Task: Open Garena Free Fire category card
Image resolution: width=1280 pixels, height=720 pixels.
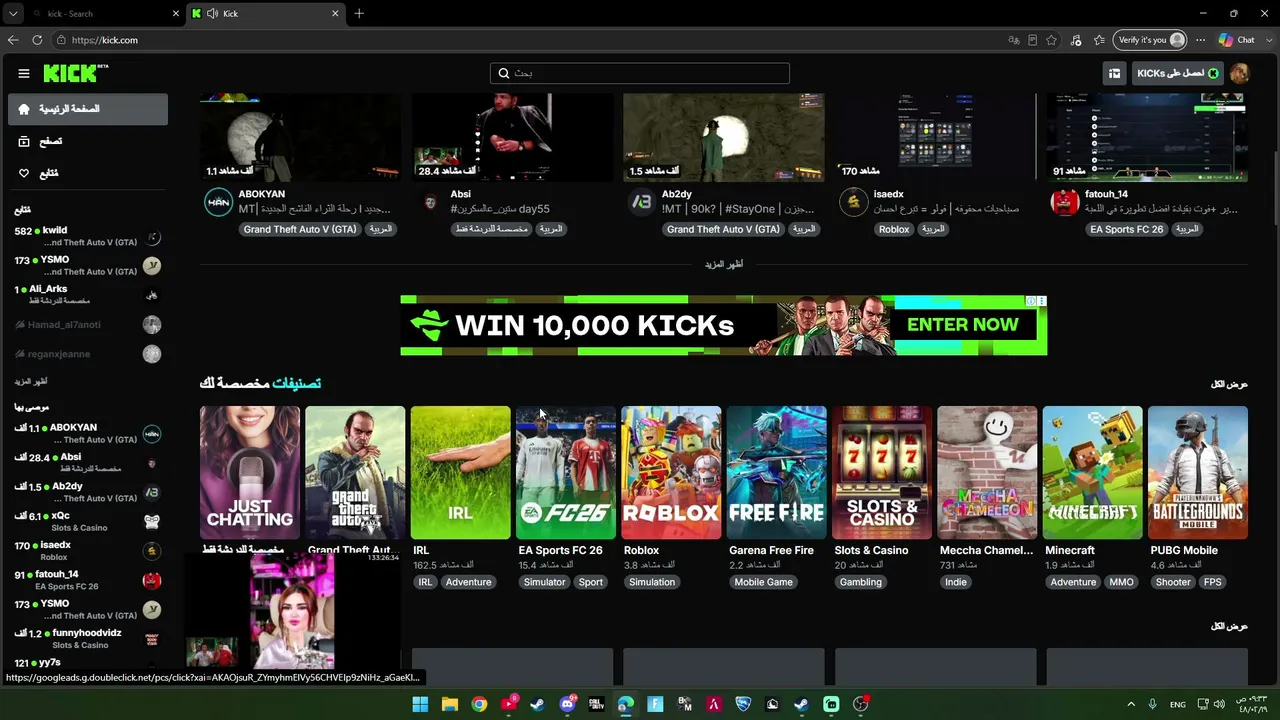Action: (777, 473)
